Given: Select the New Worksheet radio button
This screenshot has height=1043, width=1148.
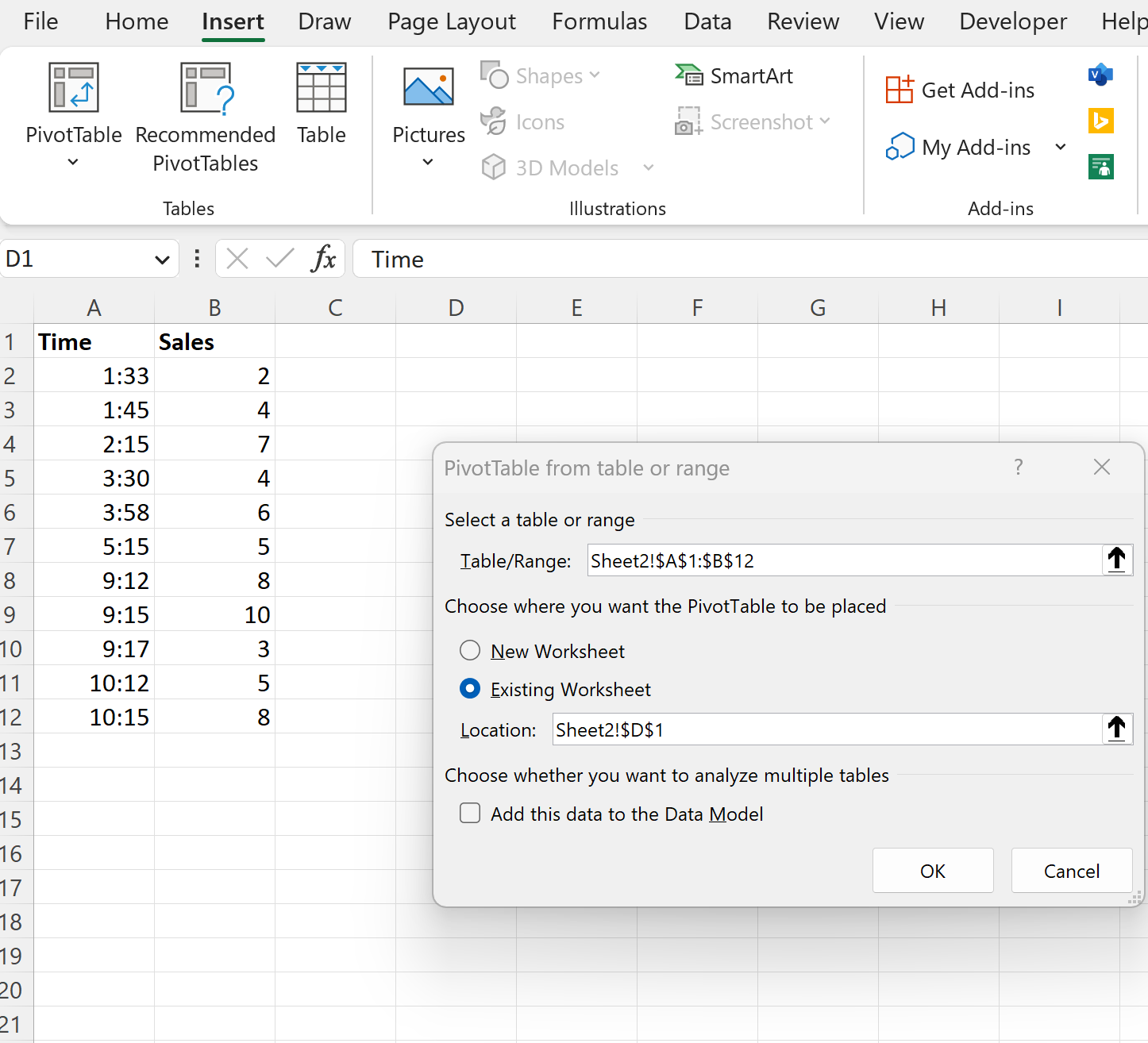Looking at the screenshot, I should (469, 650).
